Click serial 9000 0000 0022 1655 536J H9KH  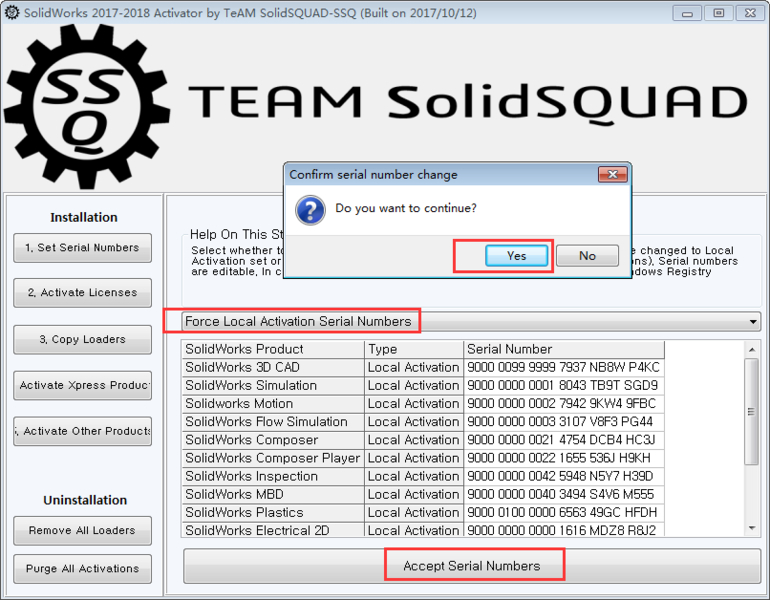coord(564,458)
